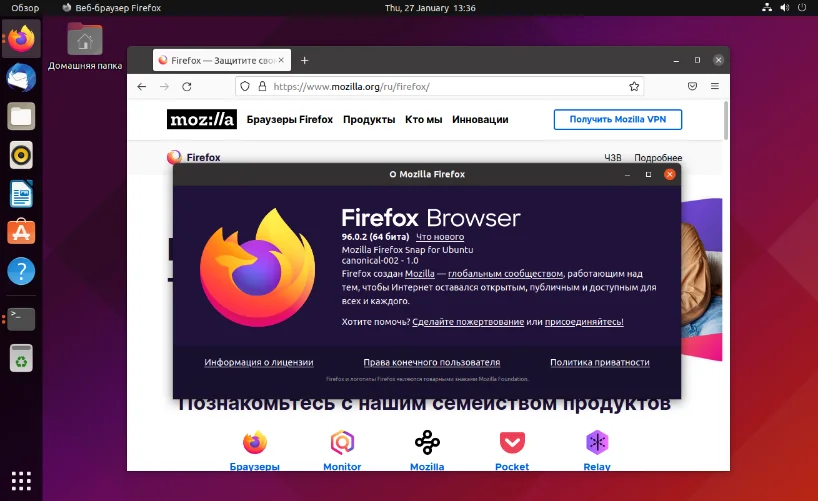Open Firefox from the Ubuntu dock
818x501 pixels.
(x=21, y=39)
